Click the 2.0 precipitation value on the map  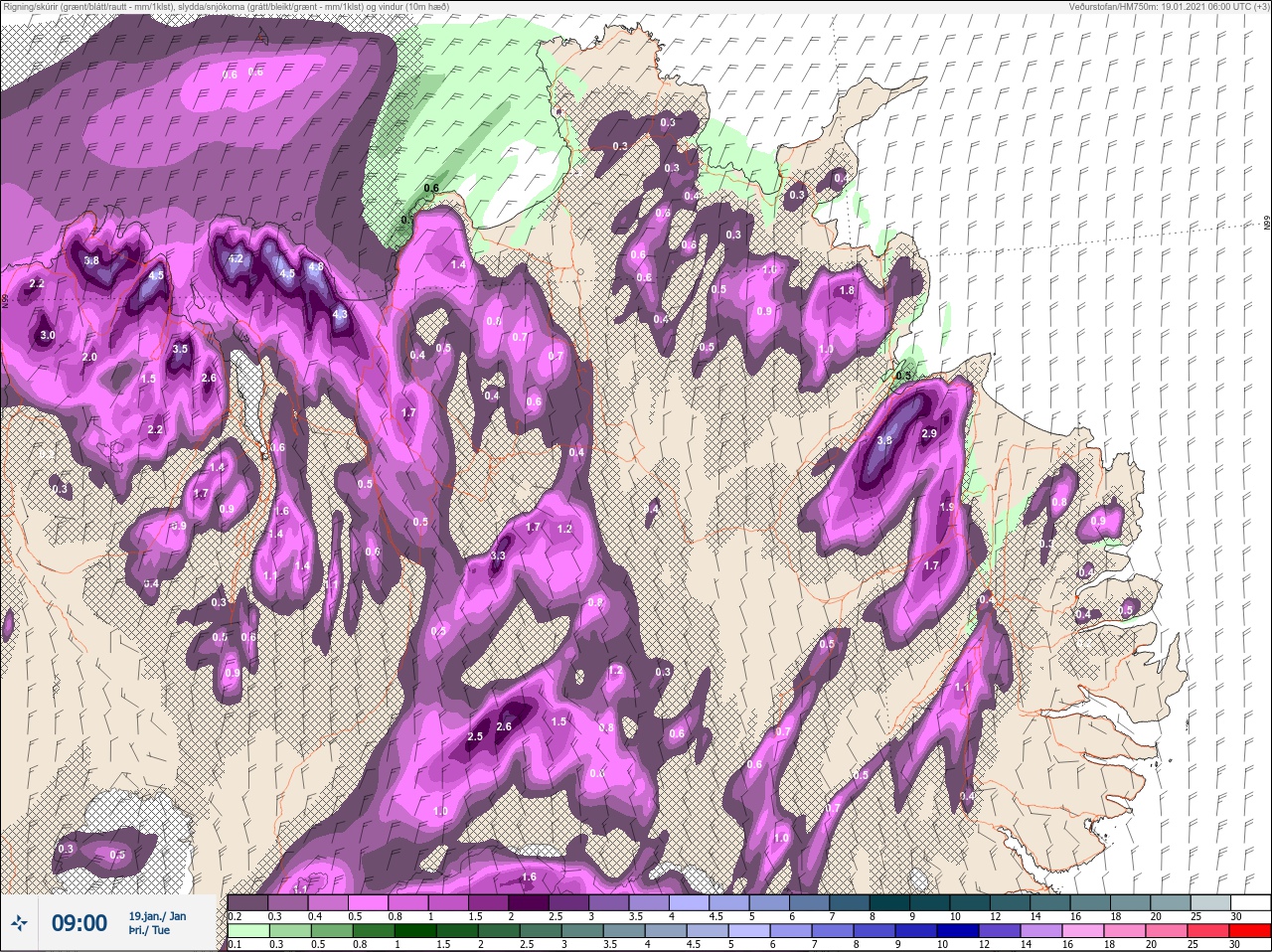click(89, 358)
